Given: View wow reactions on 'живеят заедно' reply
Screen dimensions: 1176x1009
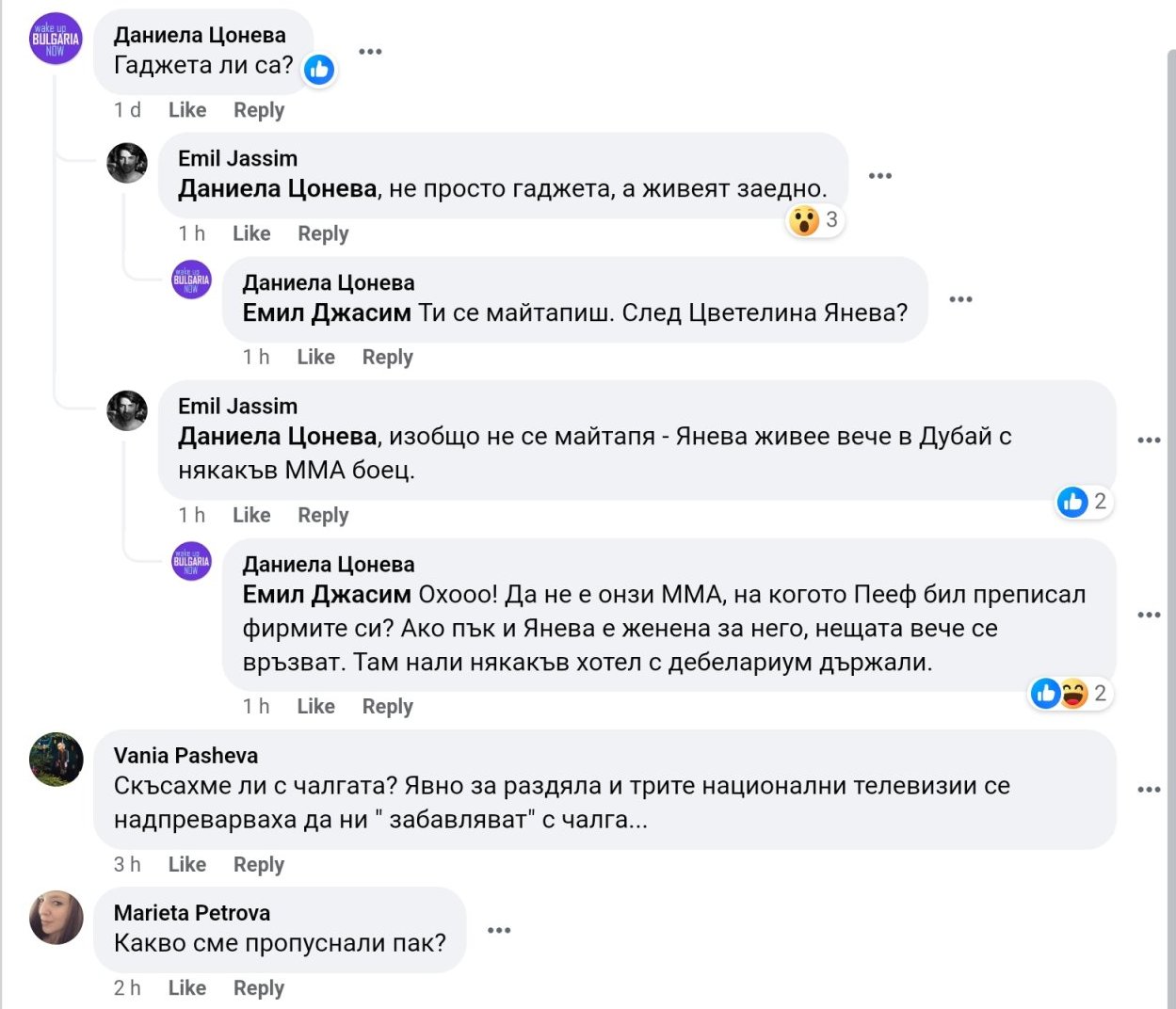Looking at the screenshot, I should click(x=814, y=220).
